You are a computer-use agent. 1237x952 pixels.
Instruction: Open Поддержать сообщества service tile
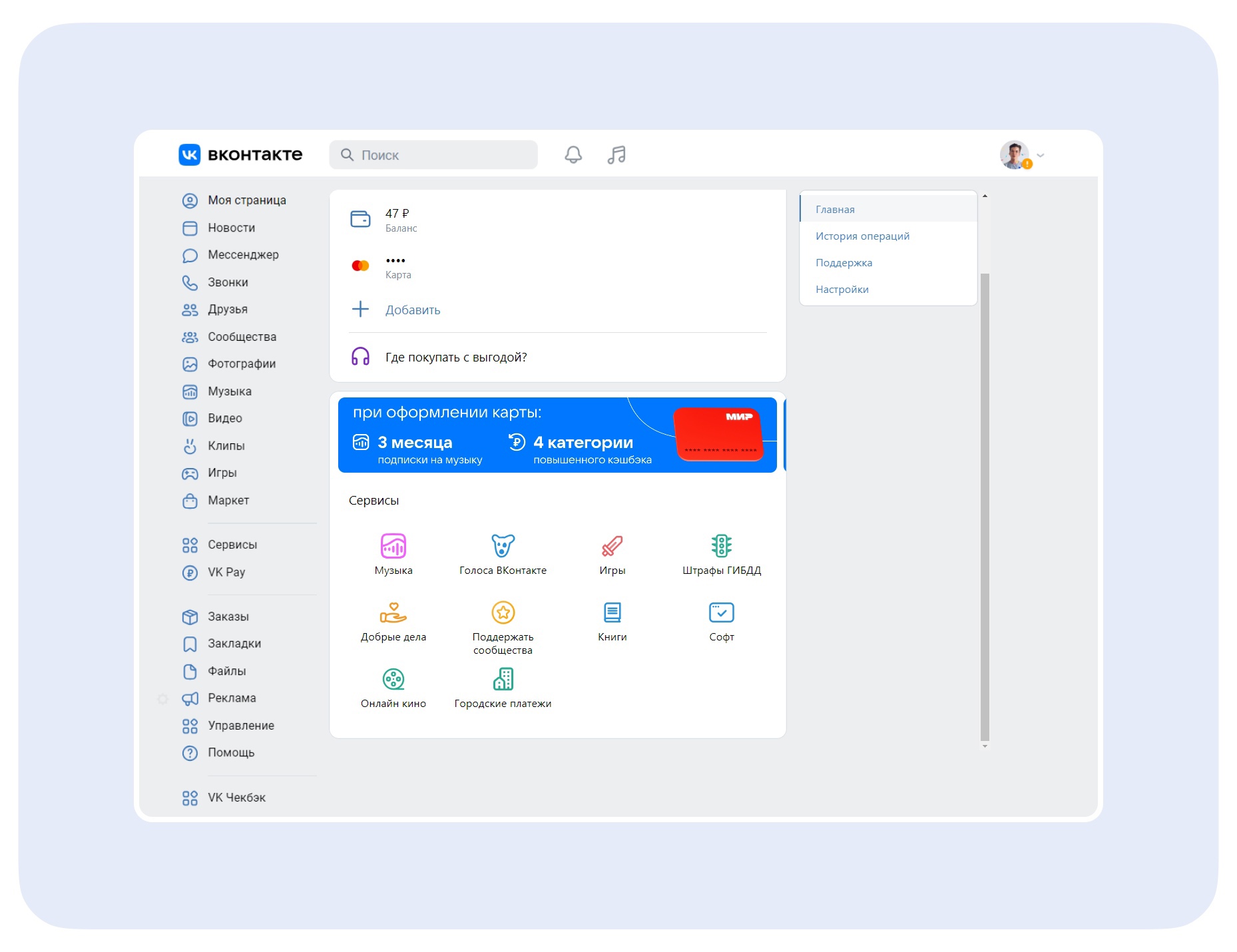pos(503,628)
